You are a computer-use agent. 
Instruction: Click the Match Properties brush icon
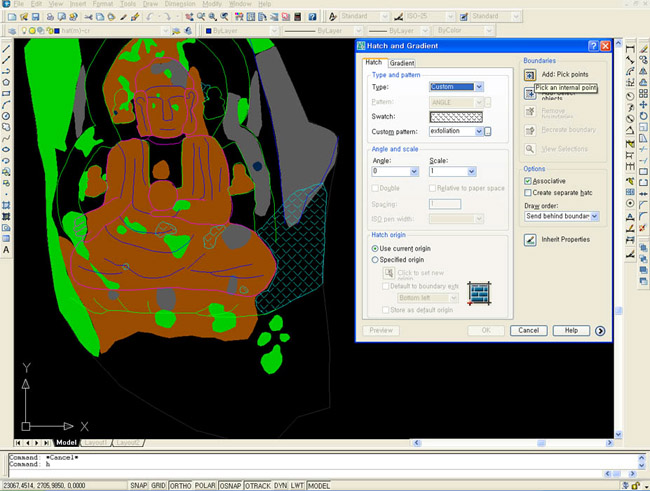(x=135, y=17)
